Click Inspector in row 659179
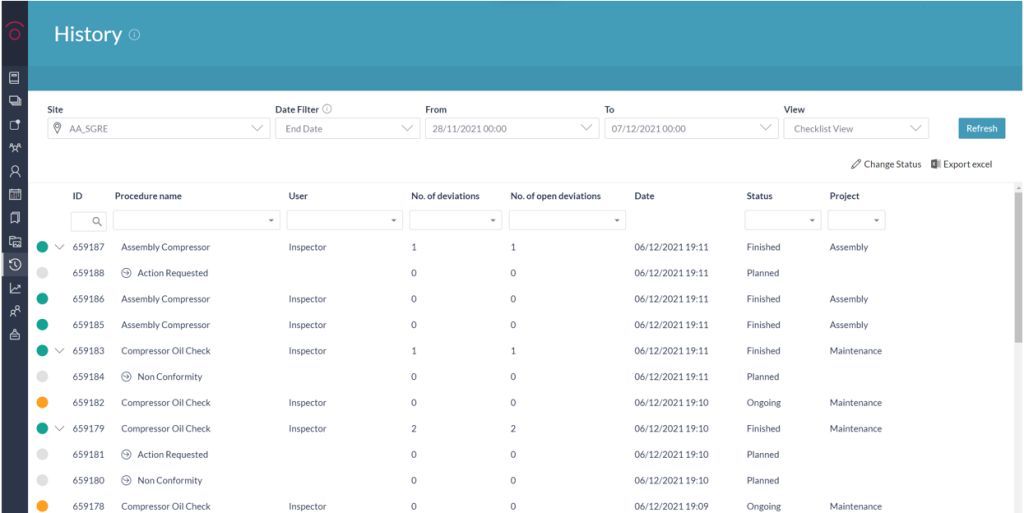The image size is (1024, 513). pyautogui.click(x=307, y=429)
